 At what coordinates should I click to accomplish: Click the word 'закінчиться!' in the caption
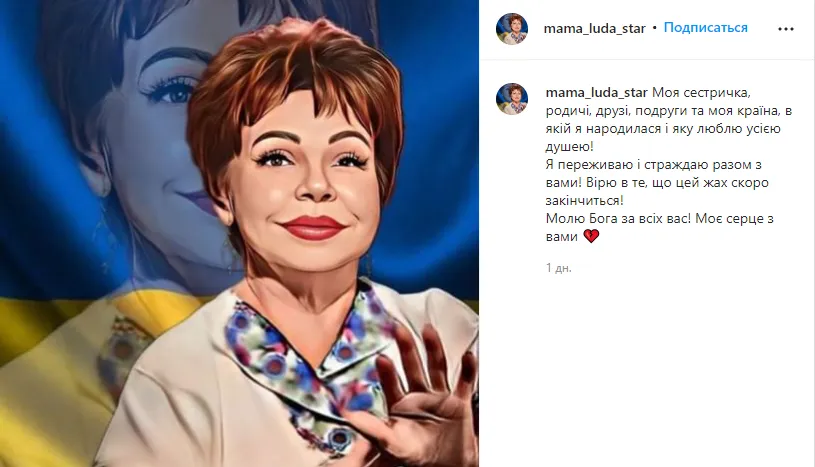[x=584, y=200]
